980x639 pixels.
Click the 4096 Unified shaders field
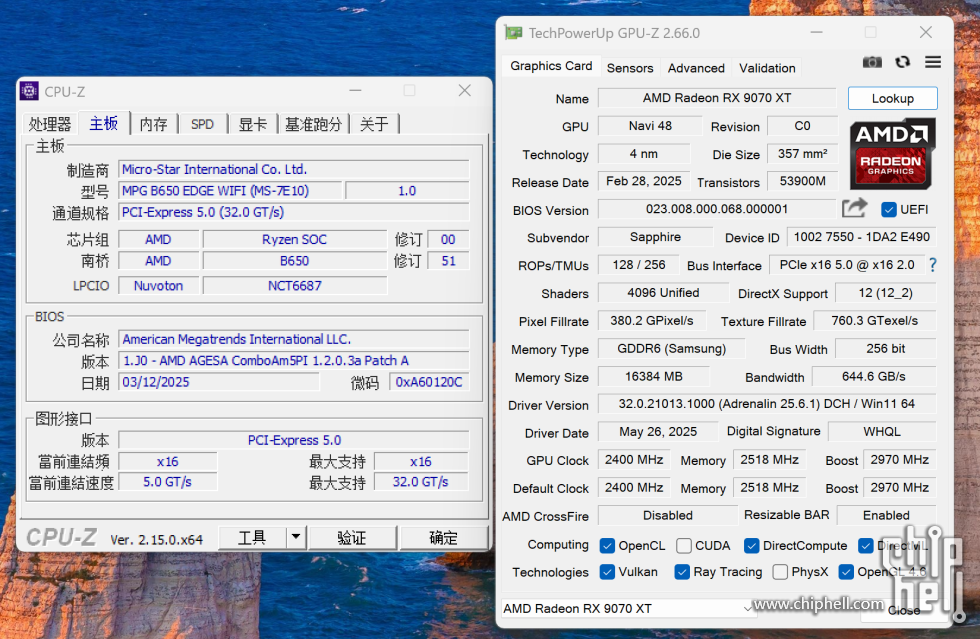pos(663,293)
